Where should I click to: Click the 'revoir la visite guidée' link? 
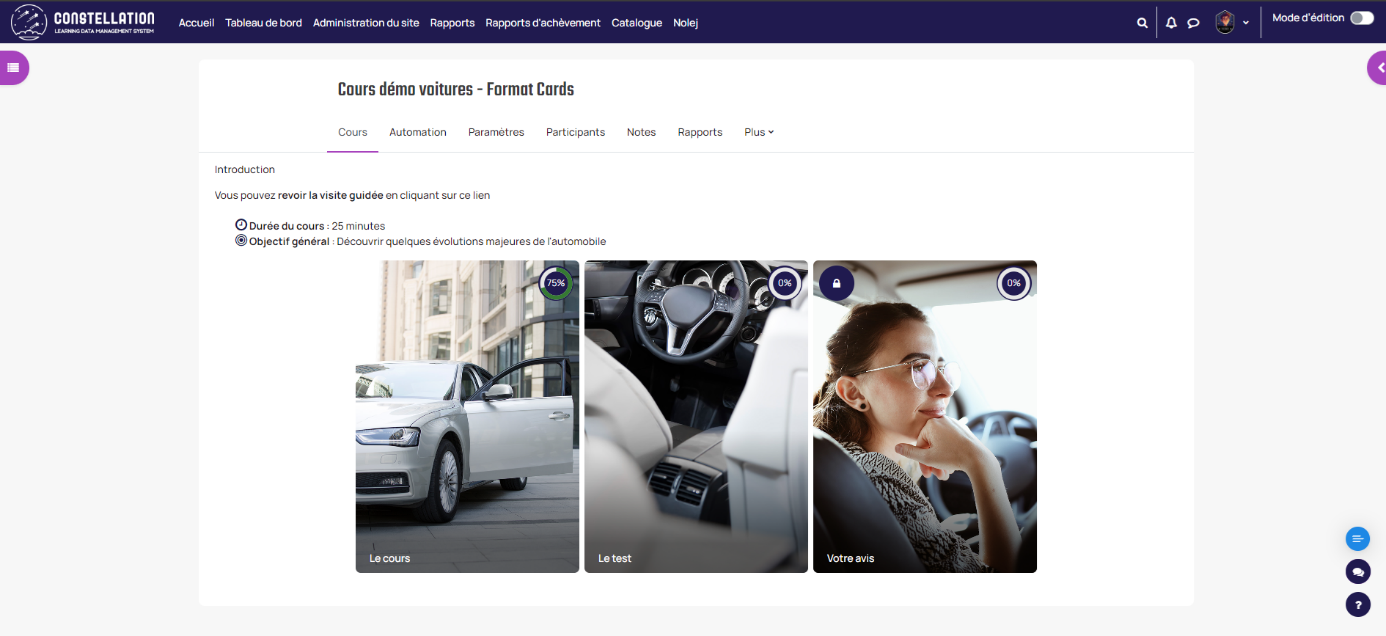330,196
